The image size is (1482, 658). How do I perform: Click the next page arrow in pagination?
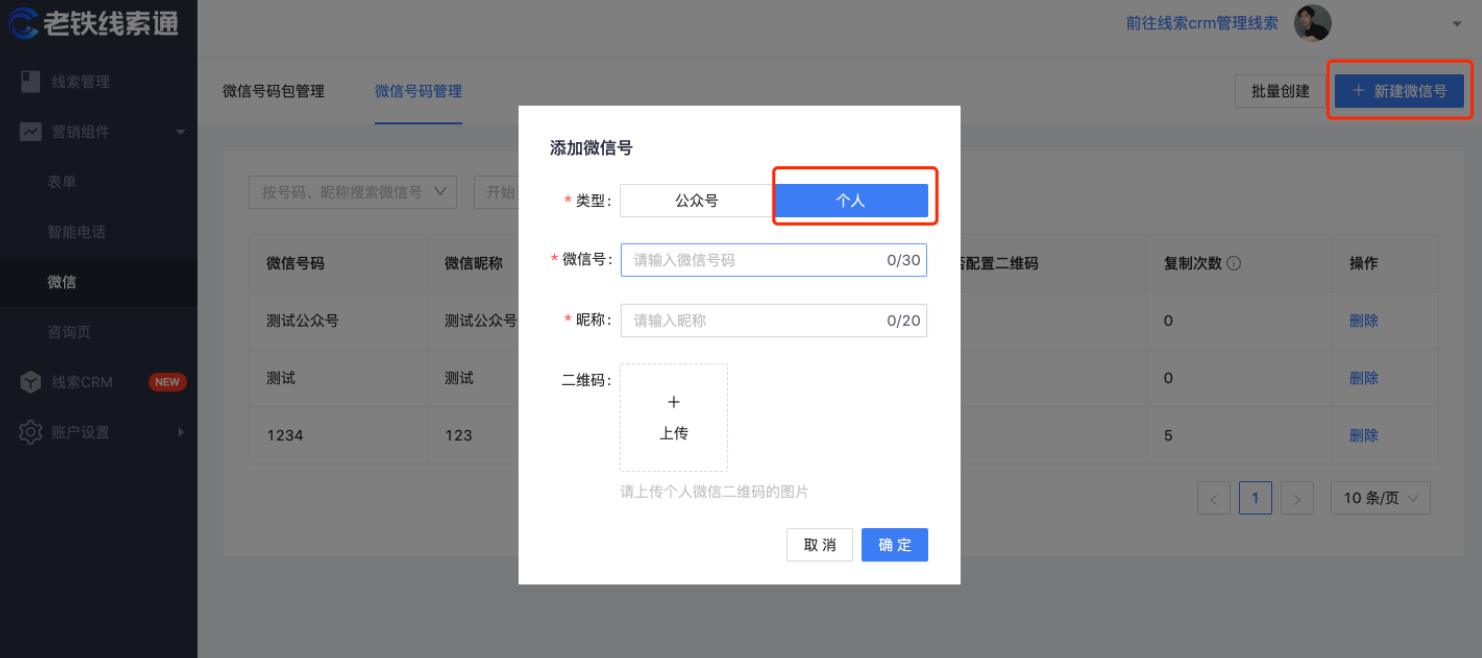(1297, 497)
